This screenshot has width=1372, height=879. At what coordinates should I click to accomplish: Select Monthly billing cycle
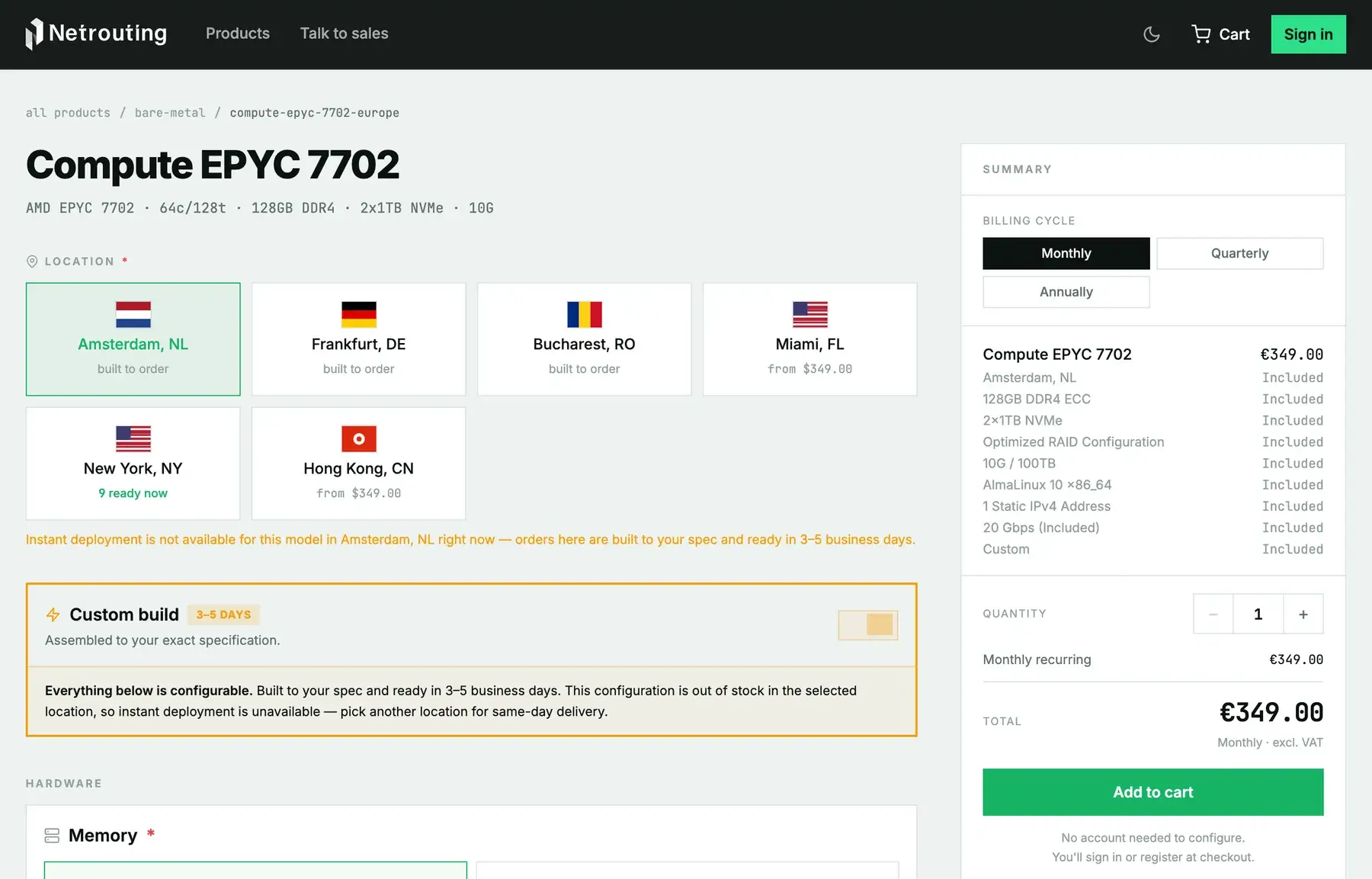tap(1066, 253)
